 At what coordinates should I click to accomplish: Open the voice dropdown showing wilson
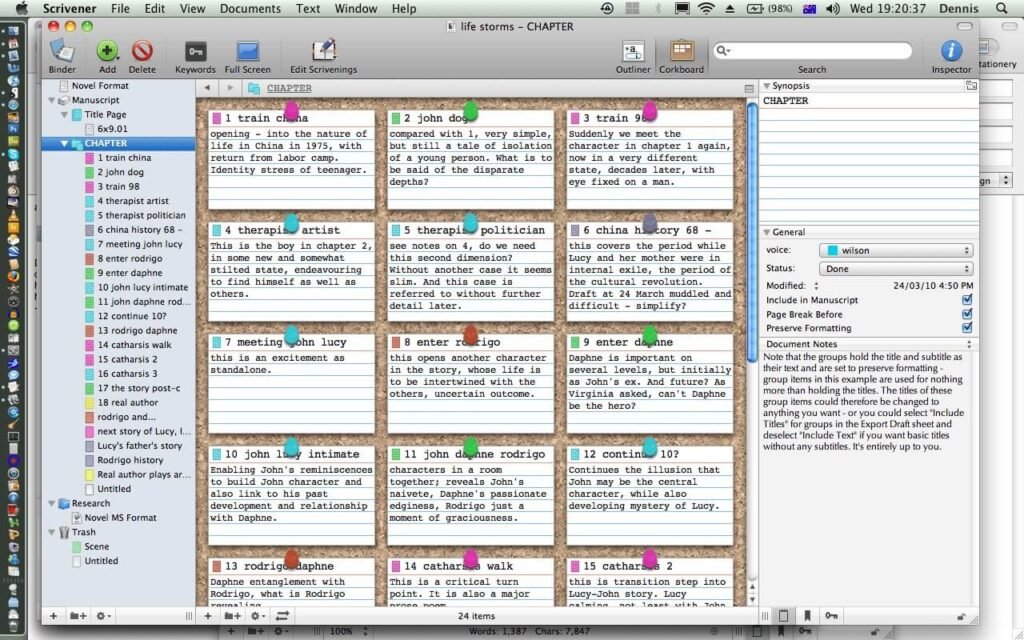tap(895, 250)
